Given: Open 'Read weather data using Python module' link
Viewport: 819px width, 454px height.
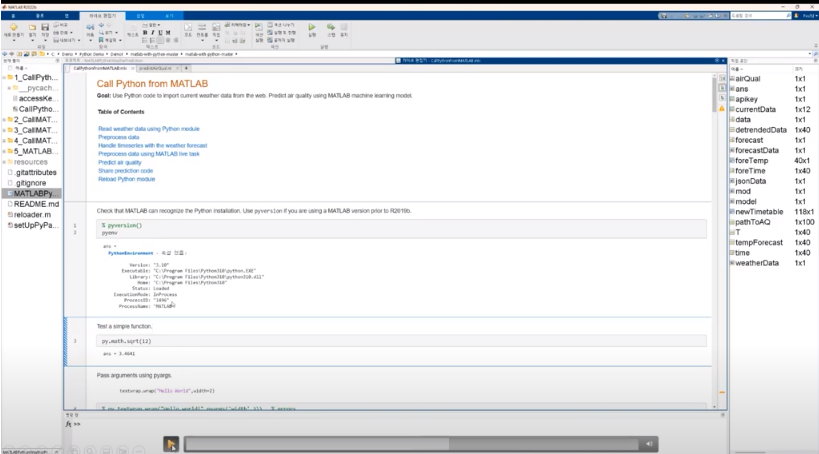Looking at the screenshot, I should click(149, 129).
